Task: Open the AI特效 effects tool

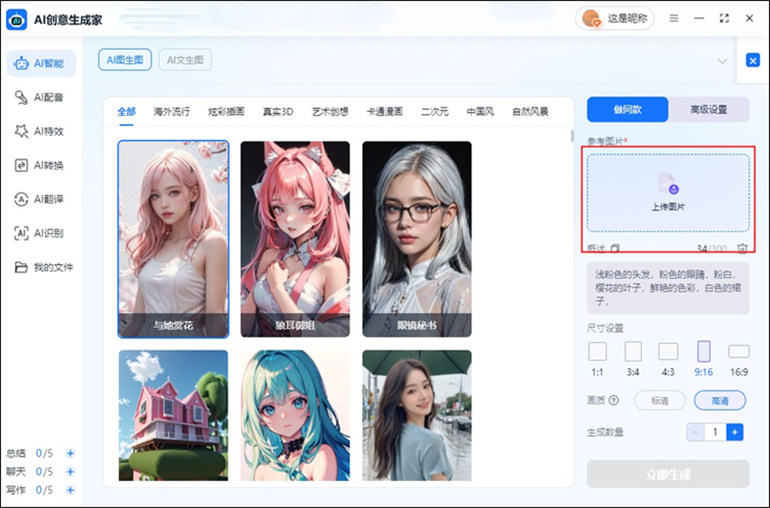Action: tap(41, 131)
